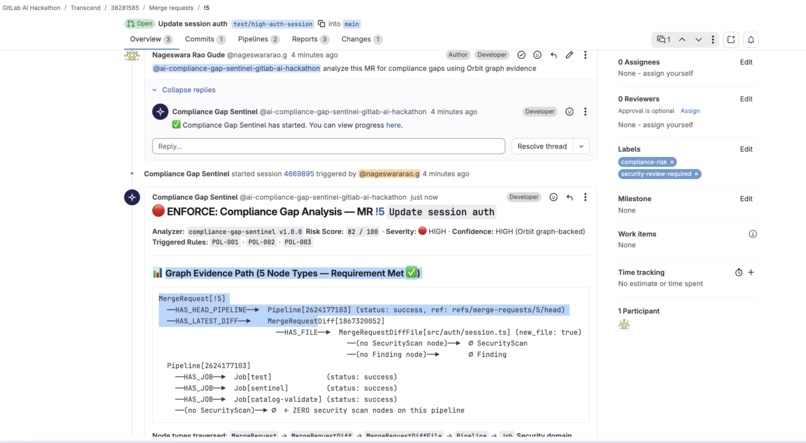806x443 pixels.
Task: Click Open status badge
Action: (140, 24)
